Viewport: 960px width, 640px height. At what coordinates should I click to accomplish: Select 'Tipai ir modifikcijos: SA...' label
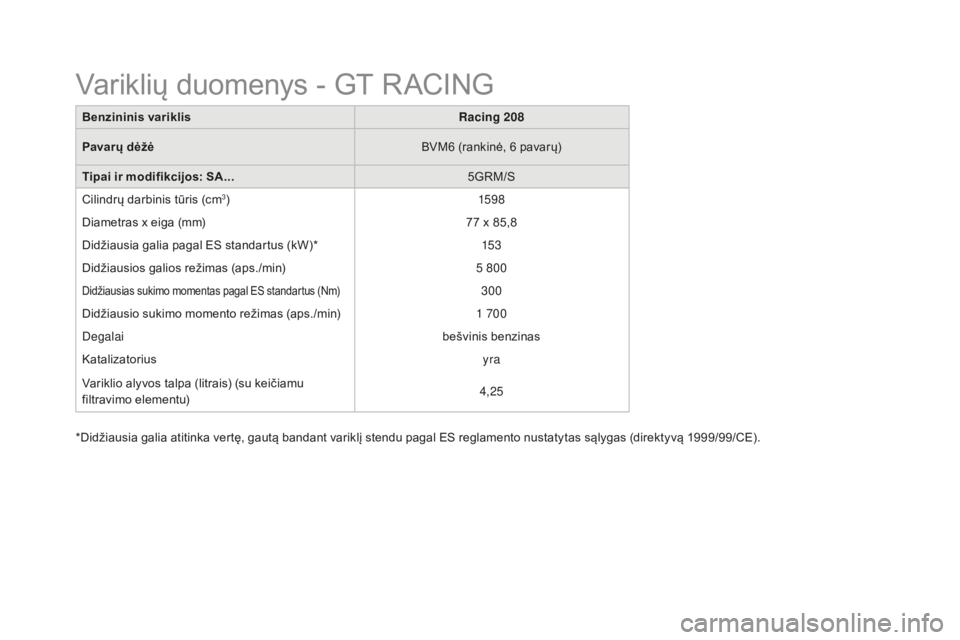click(158, 177)
